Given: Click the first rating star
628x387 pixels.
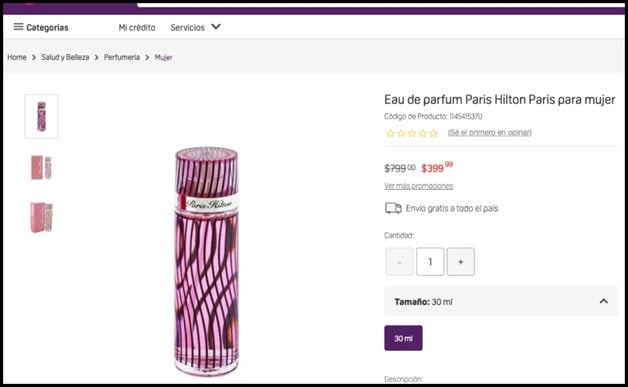Looking at the screenshot, I should coord(390,133).
